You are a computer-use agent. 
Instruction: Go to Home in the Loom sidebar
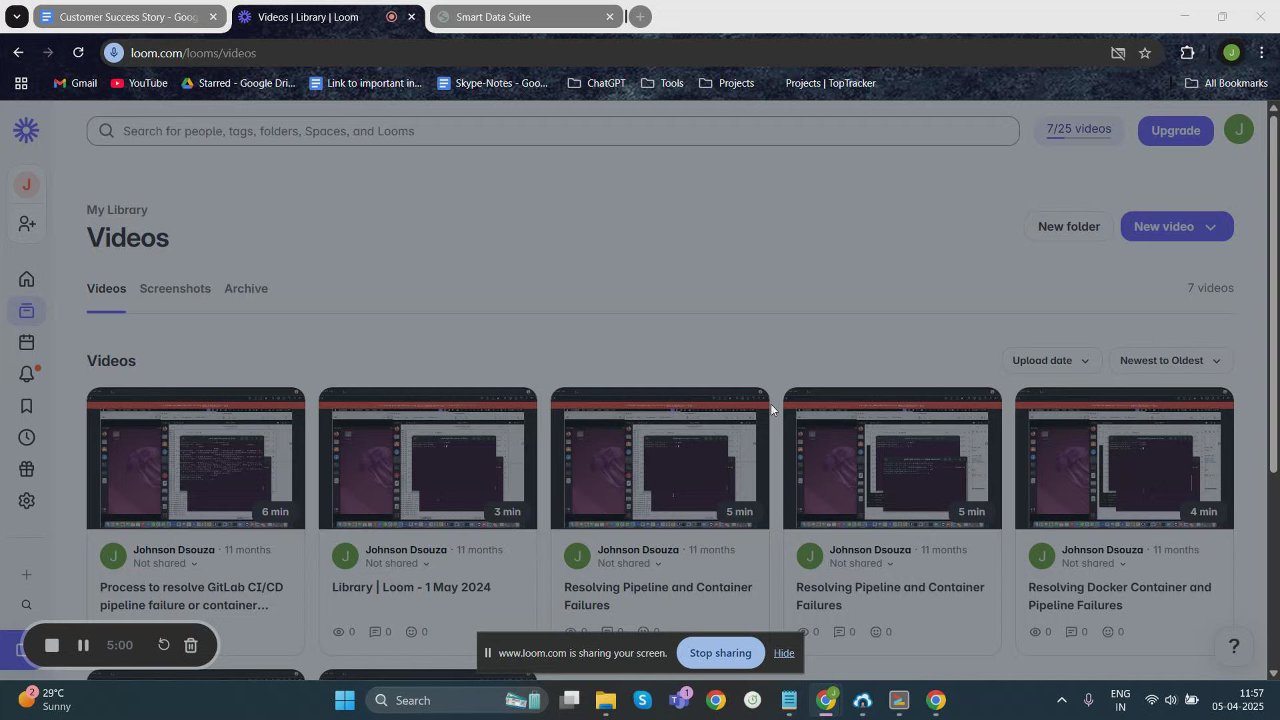click(x=27, y=279)
